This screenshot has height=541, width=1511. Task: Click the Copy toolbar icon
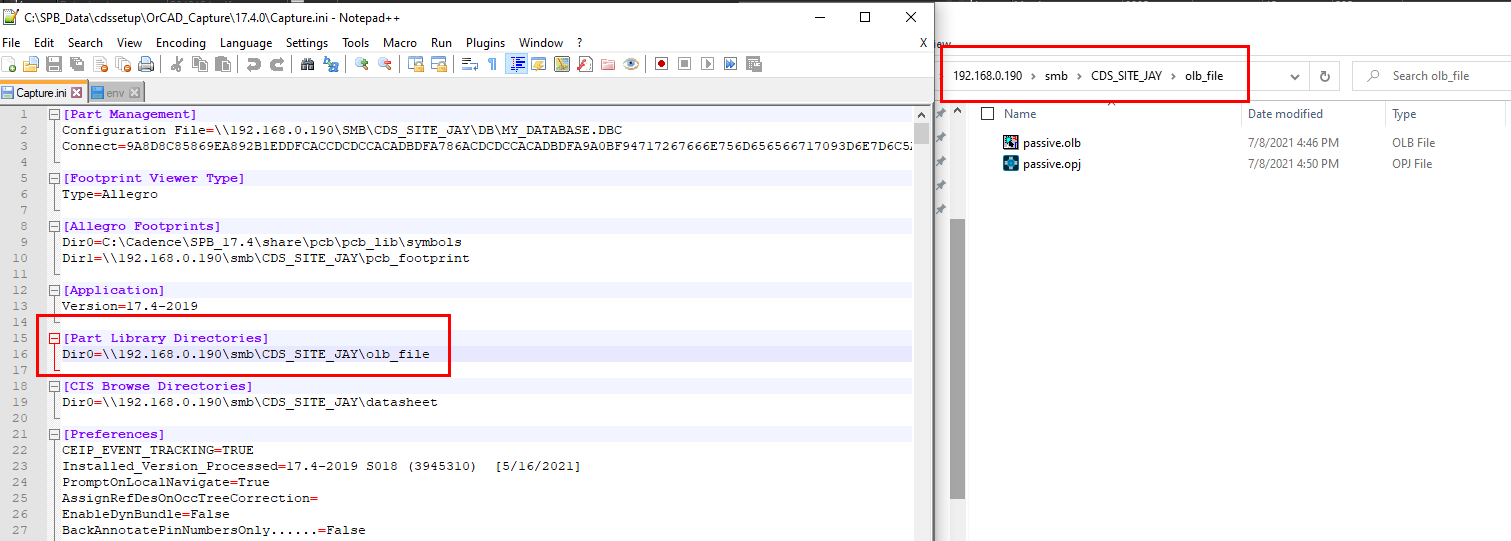pyautogui.click(x=199, y=64)
